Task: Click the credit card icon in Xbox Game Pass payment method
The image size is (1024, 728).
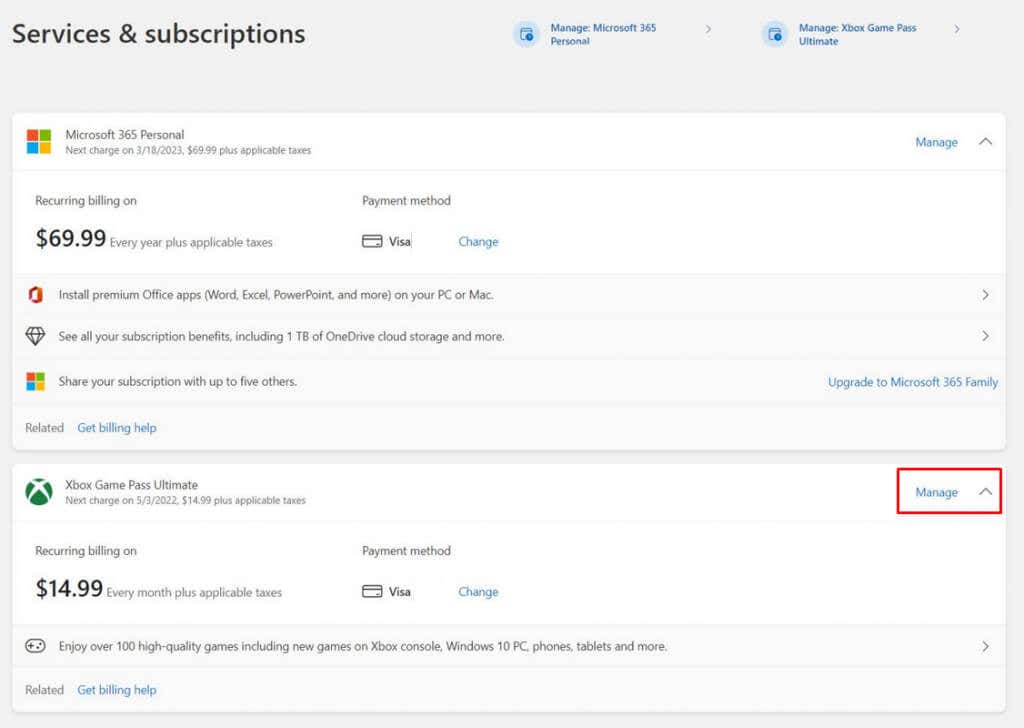Action: coord(372,592)
